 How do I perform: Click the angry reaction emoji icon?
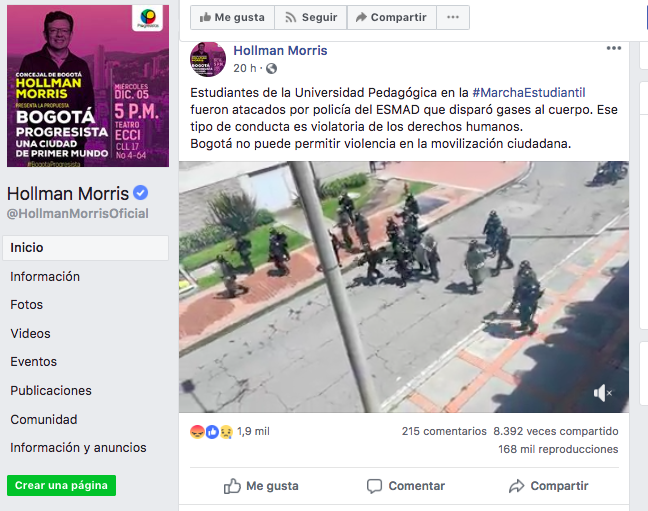tap(197, 432)
